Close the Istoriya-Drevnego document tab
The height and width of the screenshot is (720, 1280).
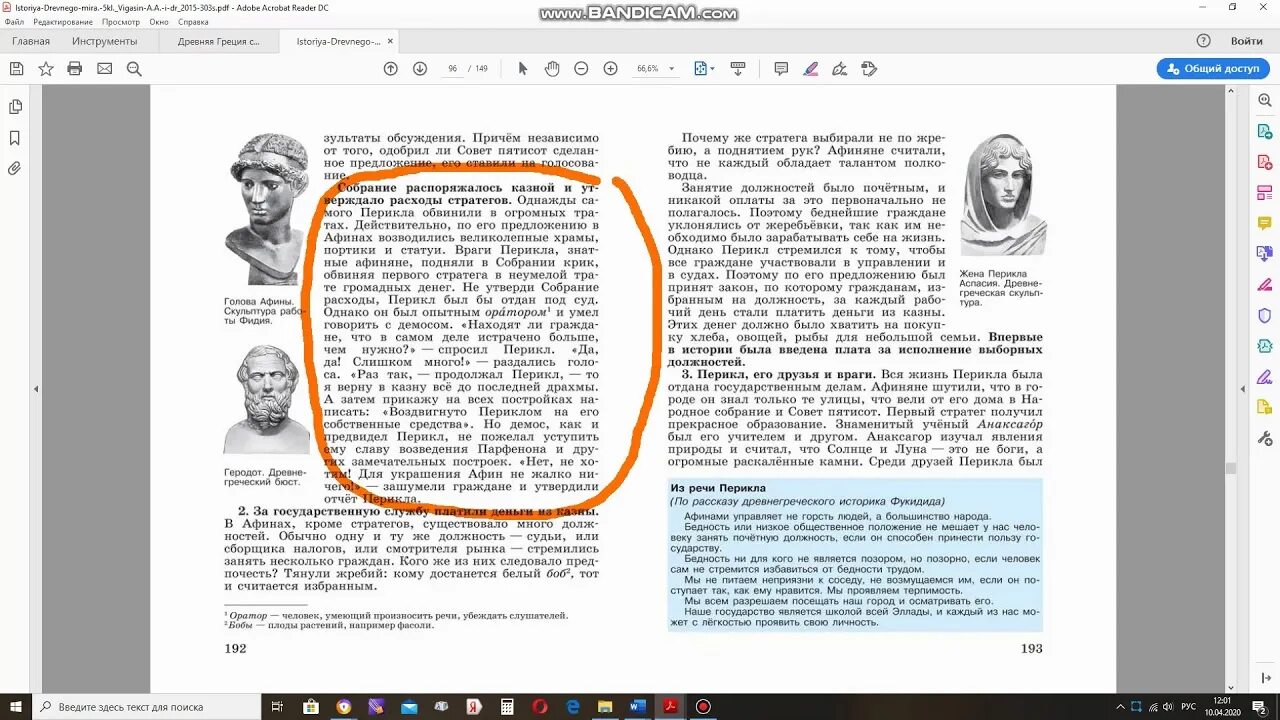[391, 41]
